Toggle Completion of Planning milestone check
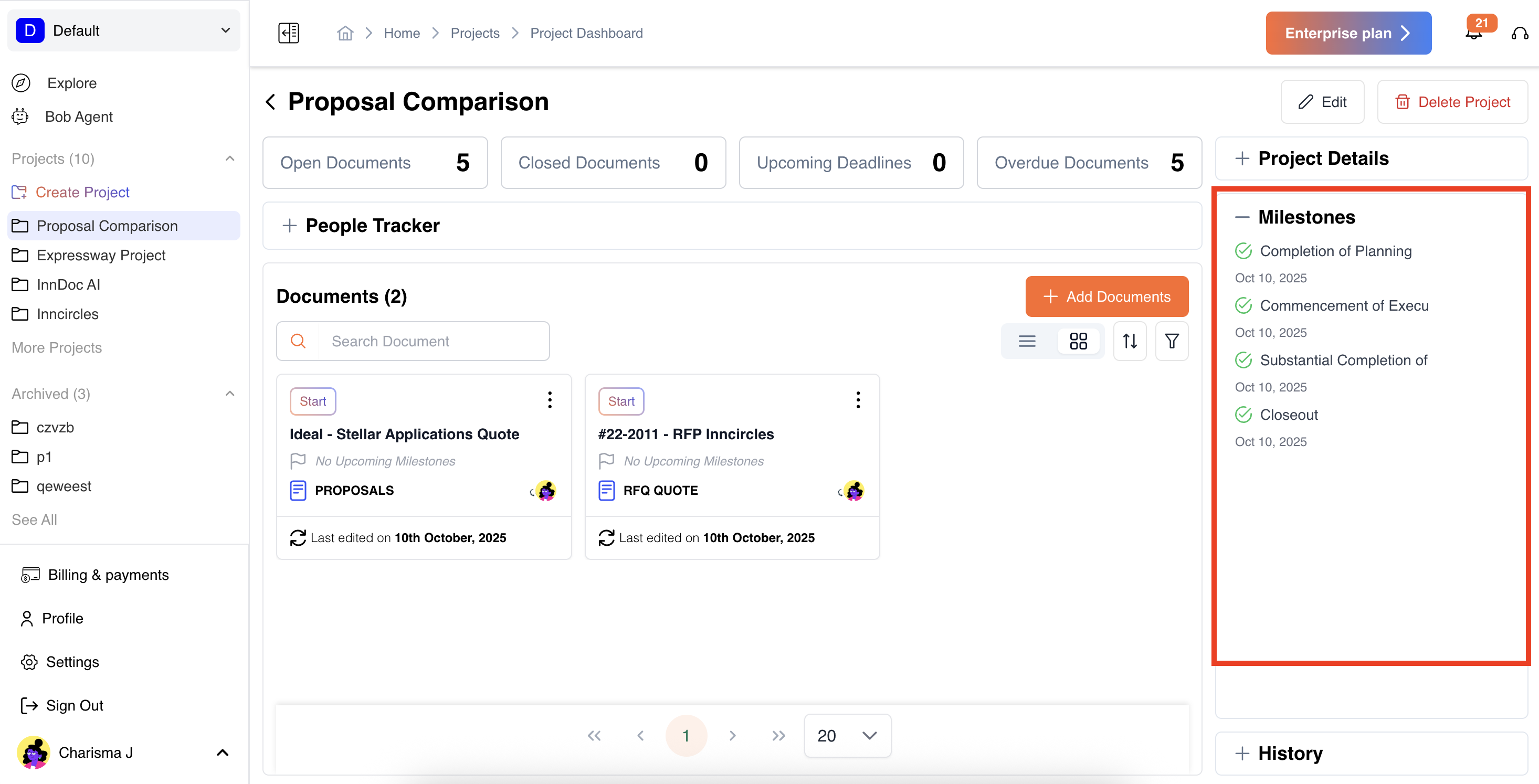 point(1243,251)
